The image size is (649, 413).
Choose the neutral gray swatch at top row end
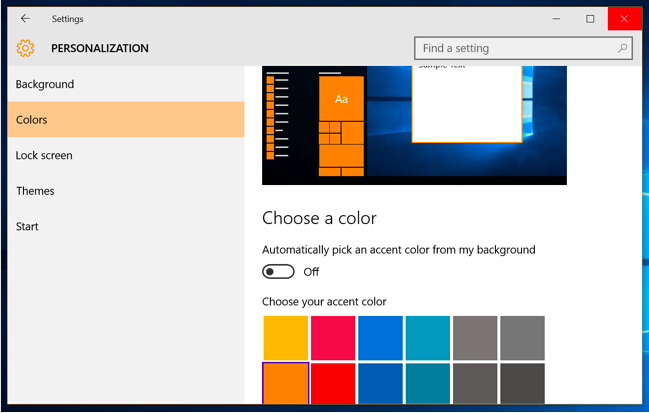(x=522, y=338)
